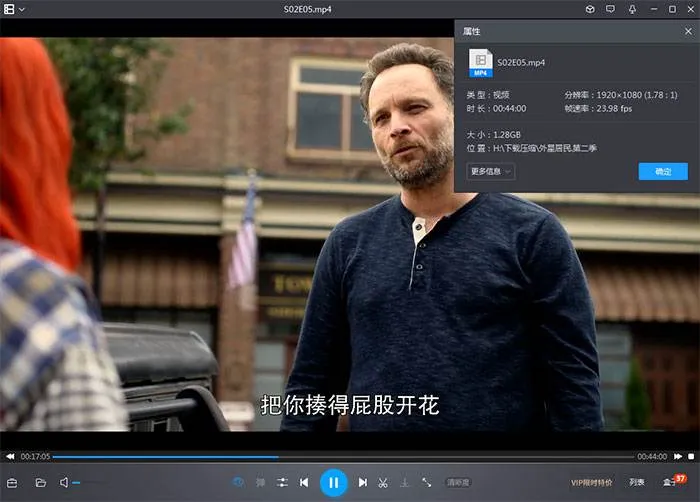This screenshot has height=502, width=700.
Task: Open the main menu icon at top-left
Action: point(9,9)
